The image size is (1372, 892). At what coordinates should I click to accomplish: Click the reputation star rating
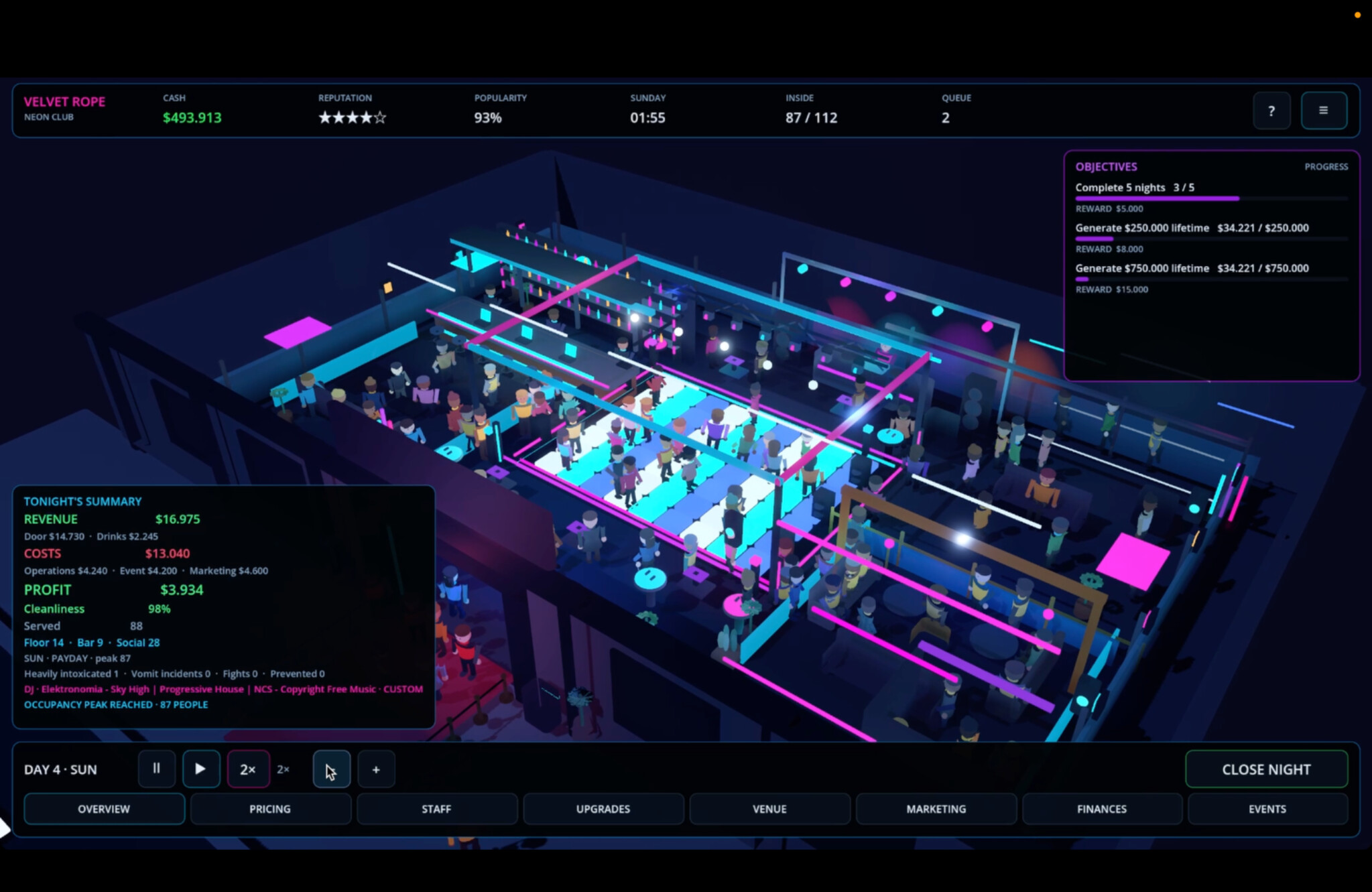pyautogui.click(x=353, y=118)
